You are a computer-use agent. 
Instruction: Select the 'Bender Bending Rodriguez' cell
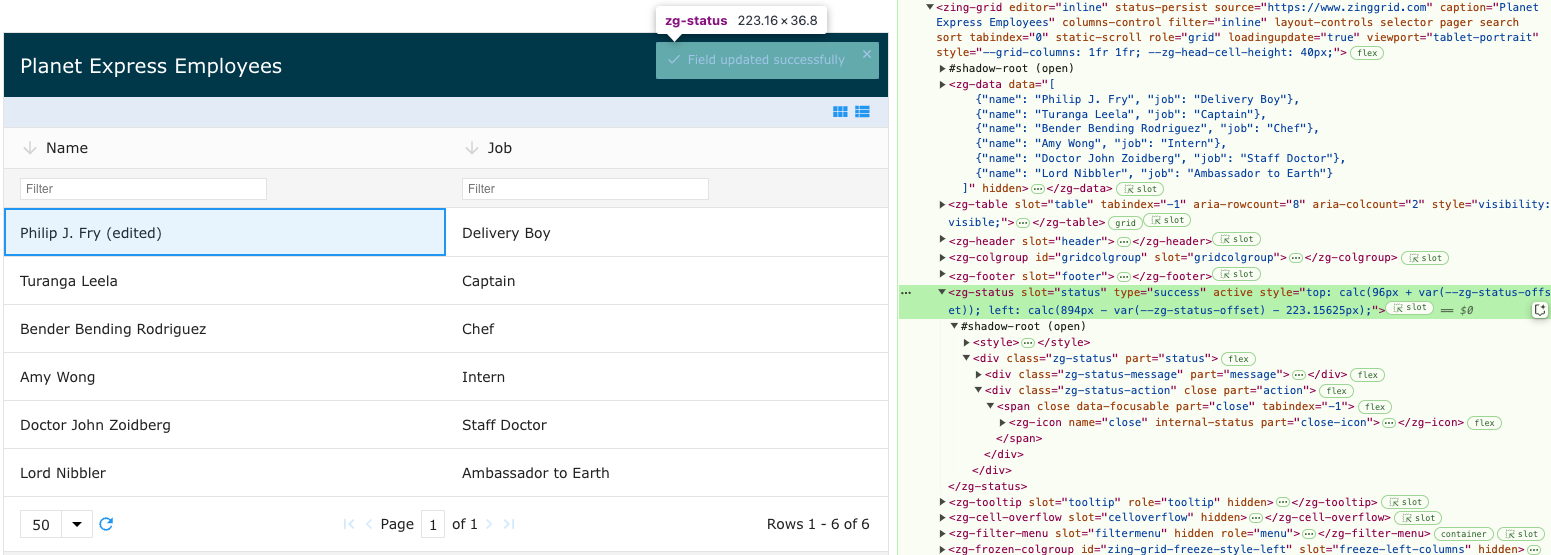[225, 329]
